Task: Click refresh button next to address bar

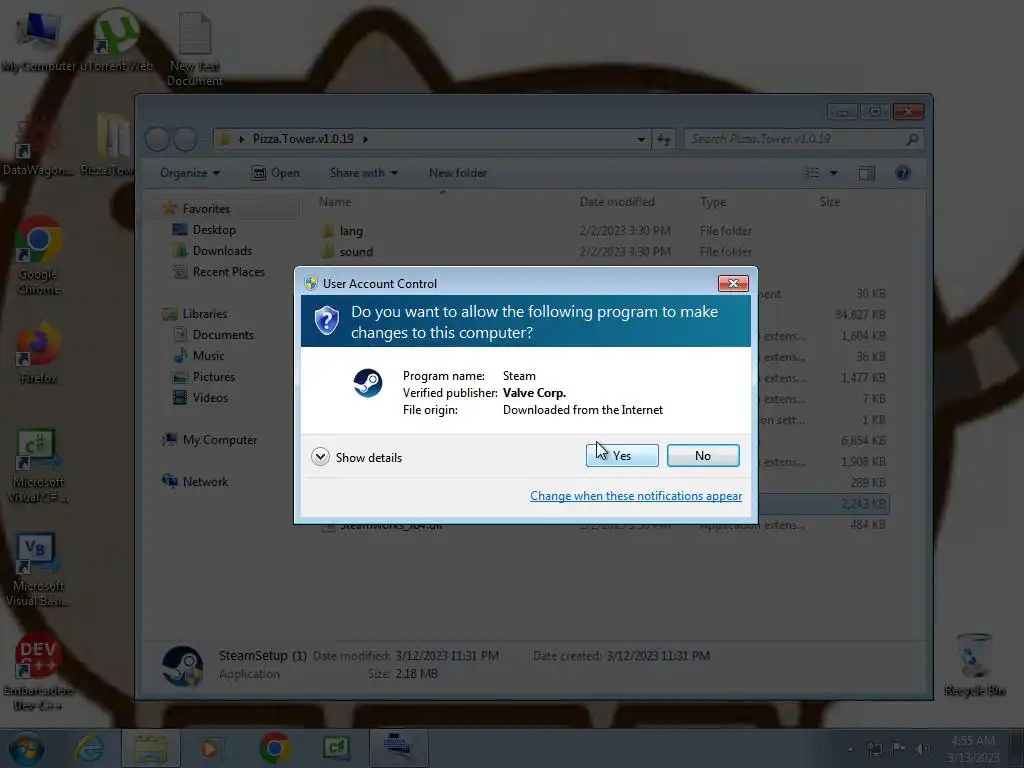Action: 664,139
